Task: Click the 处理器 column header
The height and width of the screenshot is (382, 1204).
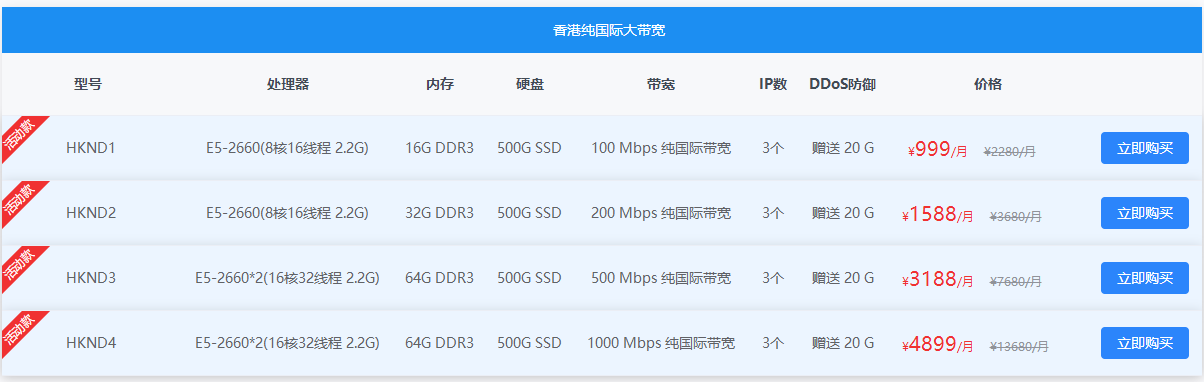Action: click(x=288, y=84)
